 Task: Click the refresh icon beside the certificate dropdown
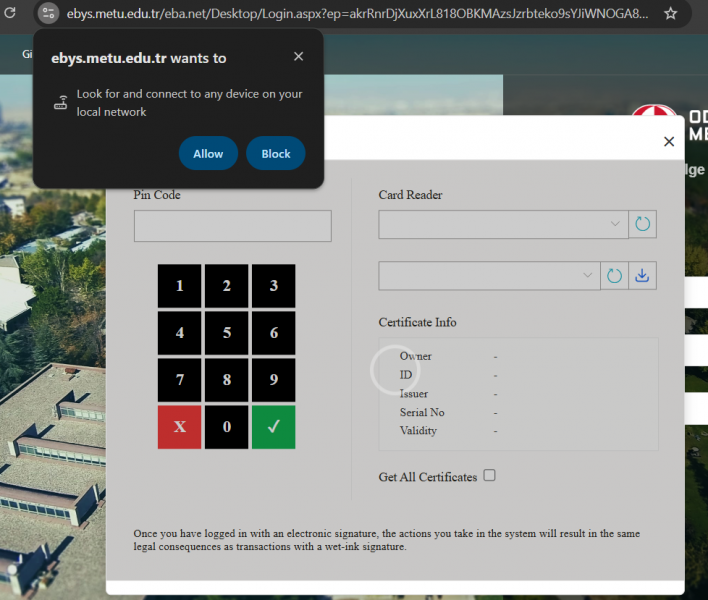pos(614,275)
